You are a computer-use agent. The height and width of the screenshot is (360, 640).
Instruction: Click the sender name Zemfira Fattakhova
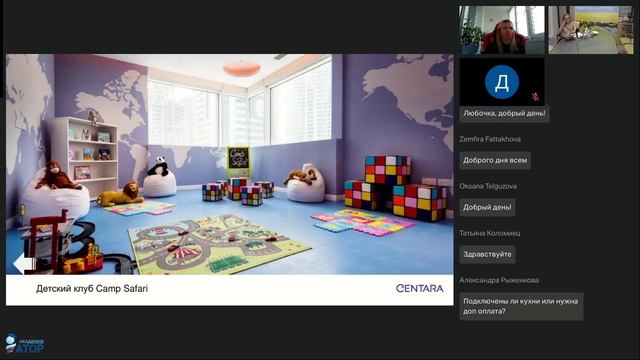pos(490,139)
